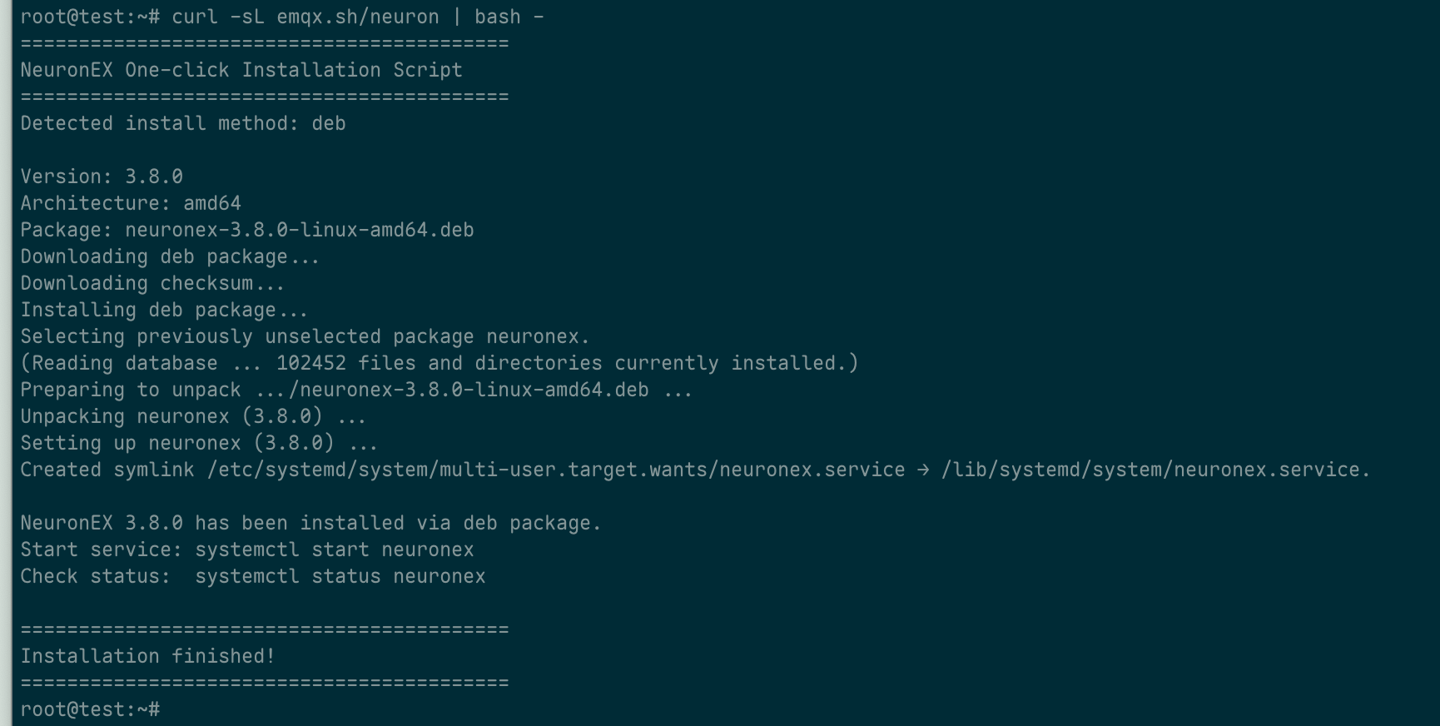The image size is (1440, 726).
Task: Click the "systemctl status neuronex" command text
Action: coord(340,576)
